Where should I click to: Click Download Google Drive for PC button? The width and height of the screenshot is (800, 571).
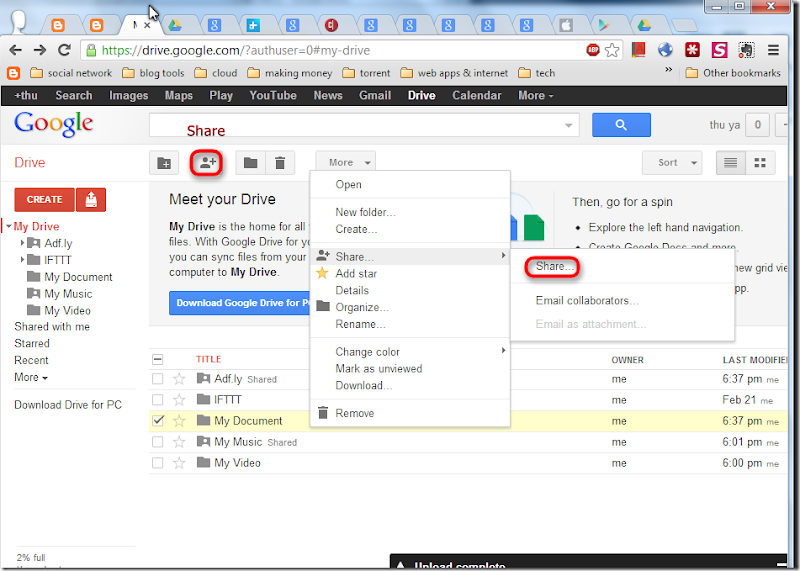pyautogui.click(x=239, y=303)
